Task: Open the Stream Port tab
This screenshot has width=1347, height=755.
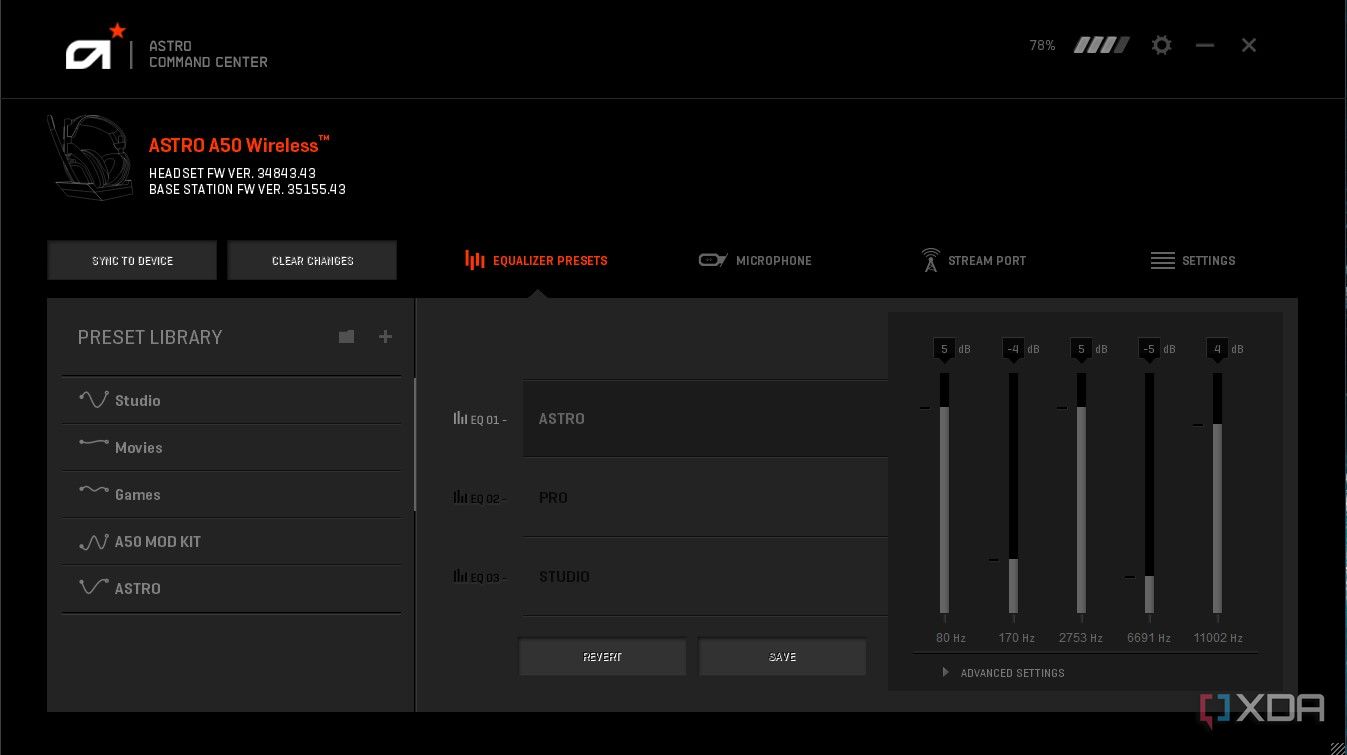Action: click(973, 261)
